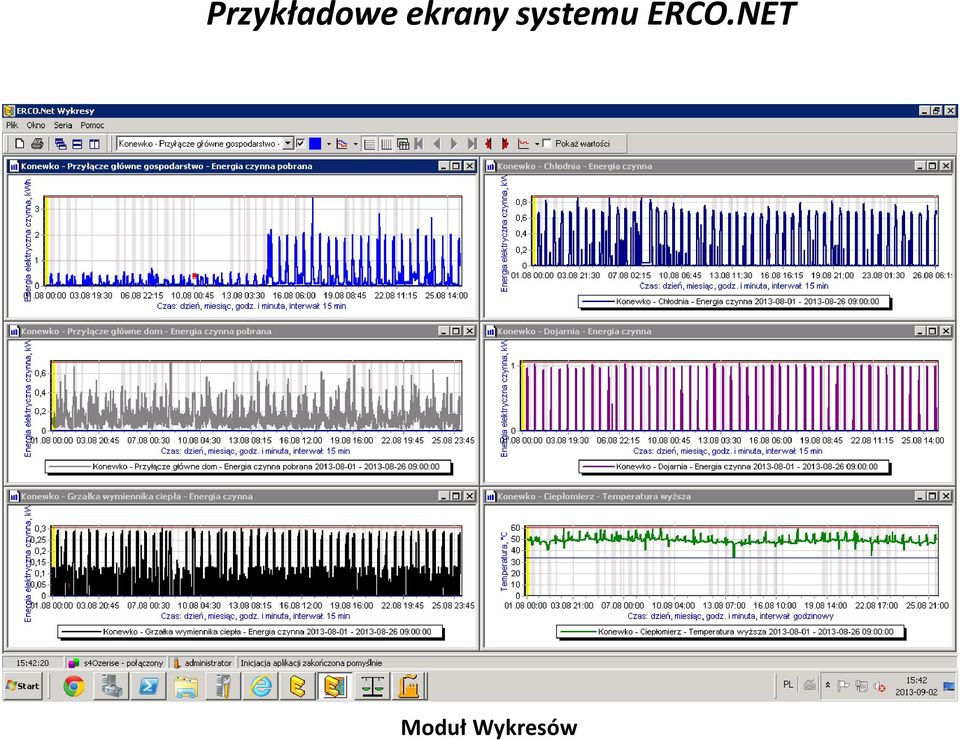960x740 pixels.
Task: Tile chart windows horizontally
Action: click(x=77, y=144)
